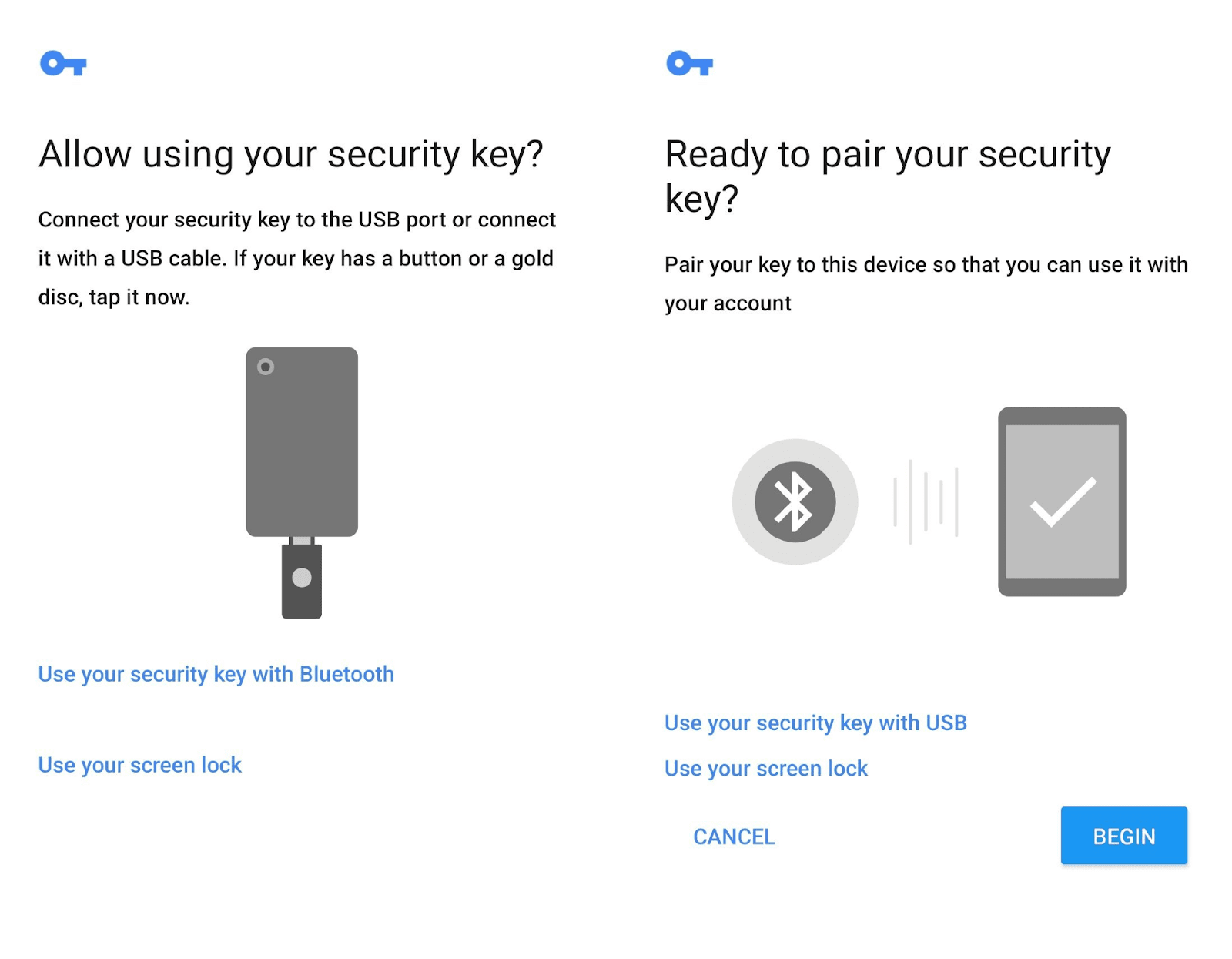Select "Use your security key with Bluetooth"

[x=216, y=674]
